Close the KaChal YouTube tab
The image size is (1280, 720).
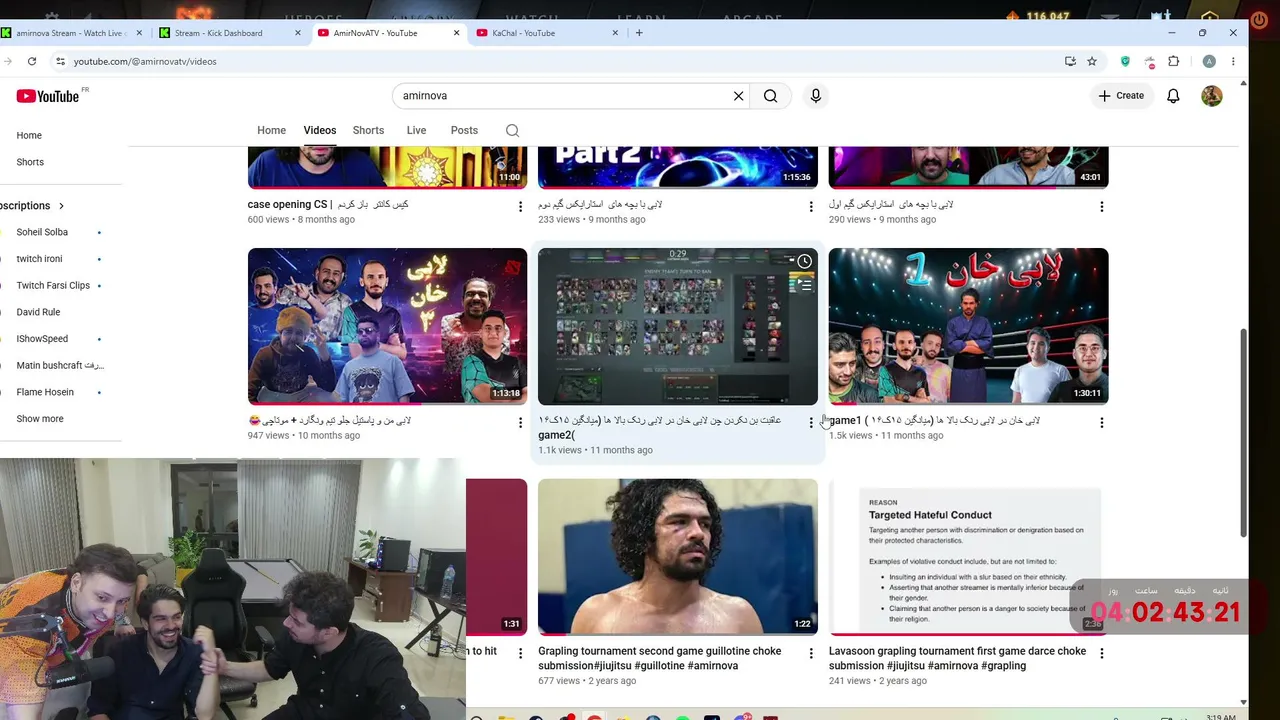click(x=615, y=33)
